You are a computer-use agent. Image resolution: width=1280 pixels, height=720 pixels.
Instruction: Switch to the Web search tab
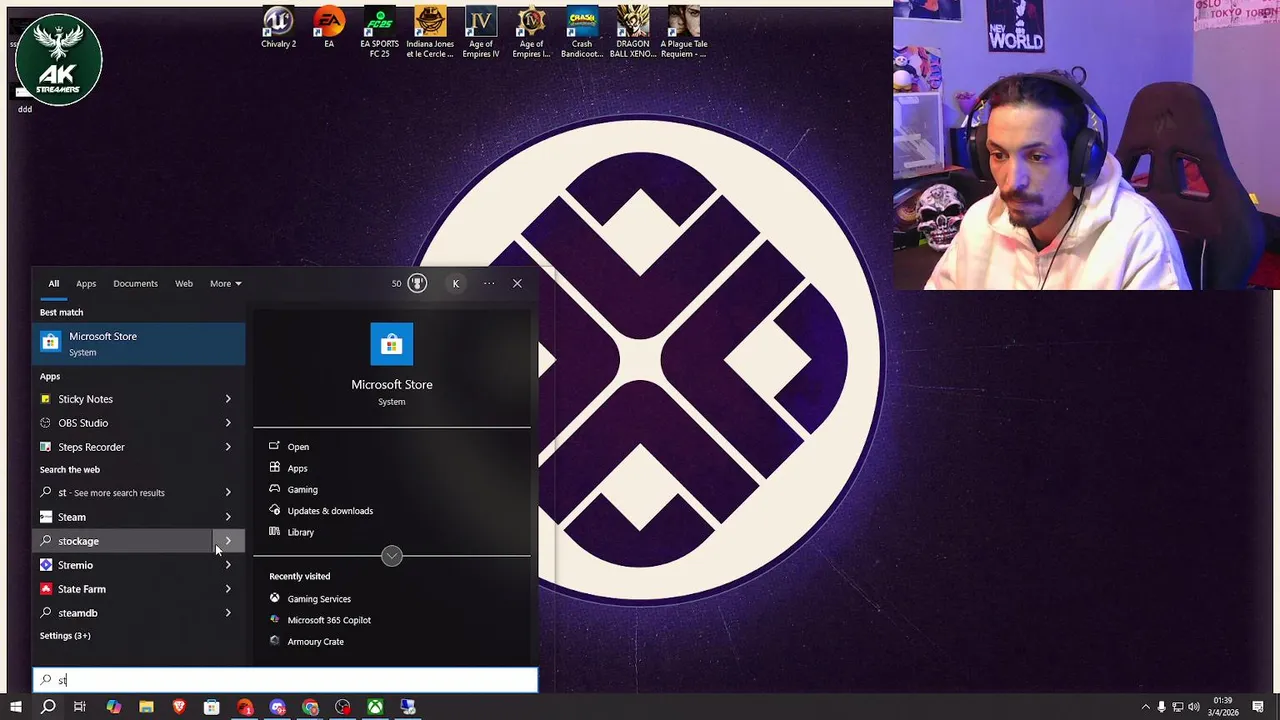click(x=184, y=283)
